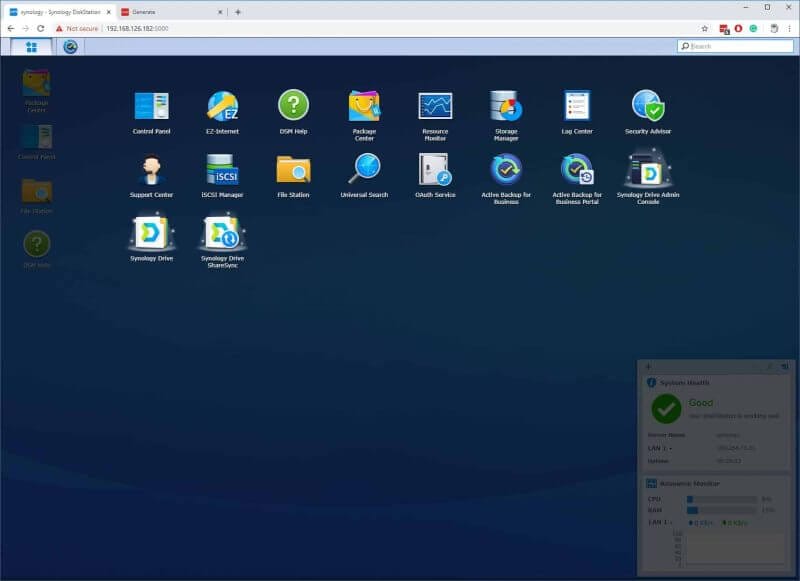The height and width of the screenshot is (581, 800).
Task: Open the Chrome customize menu
Action: coord(790,30)
